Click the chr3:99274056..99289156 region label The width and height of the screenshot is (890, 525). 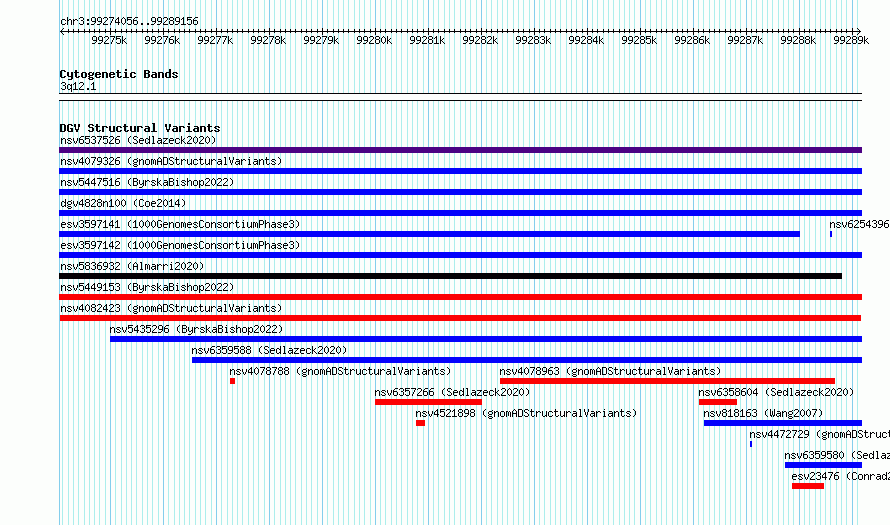(x=129, y=21)
